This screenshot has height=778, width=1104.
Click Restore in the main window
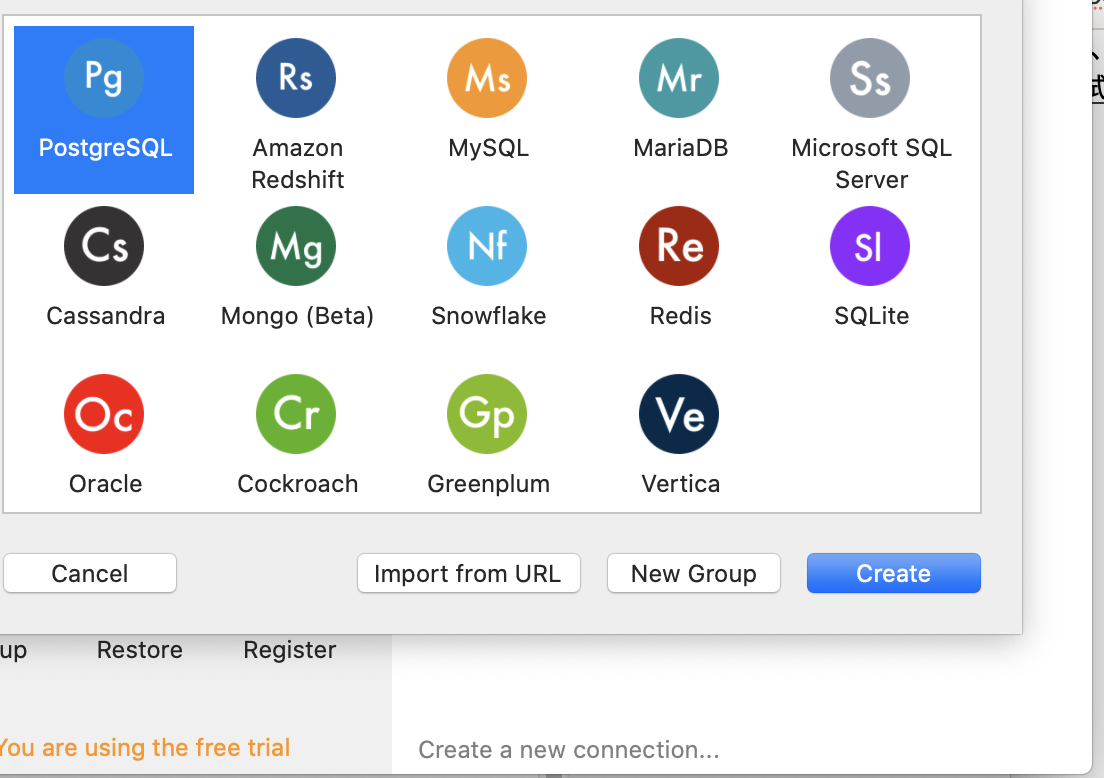pyautogui.click(x=139, y=650)
